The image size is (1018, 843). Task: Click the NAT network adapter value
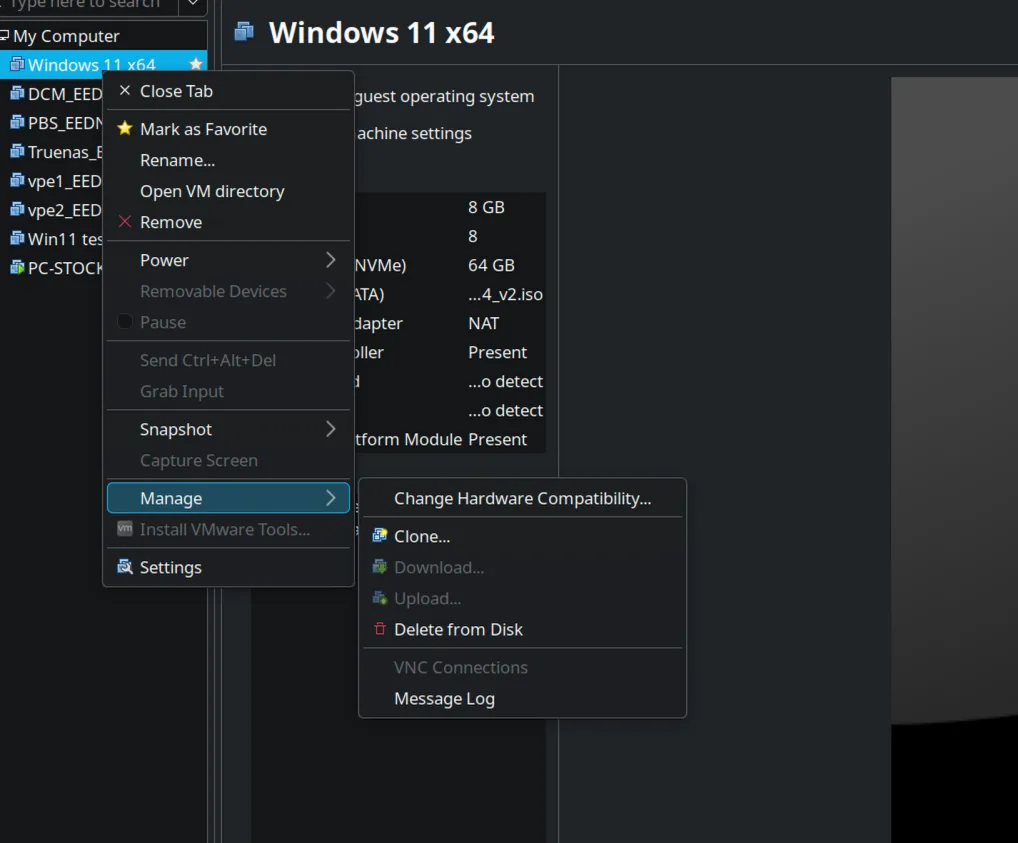tap(484, 323)
